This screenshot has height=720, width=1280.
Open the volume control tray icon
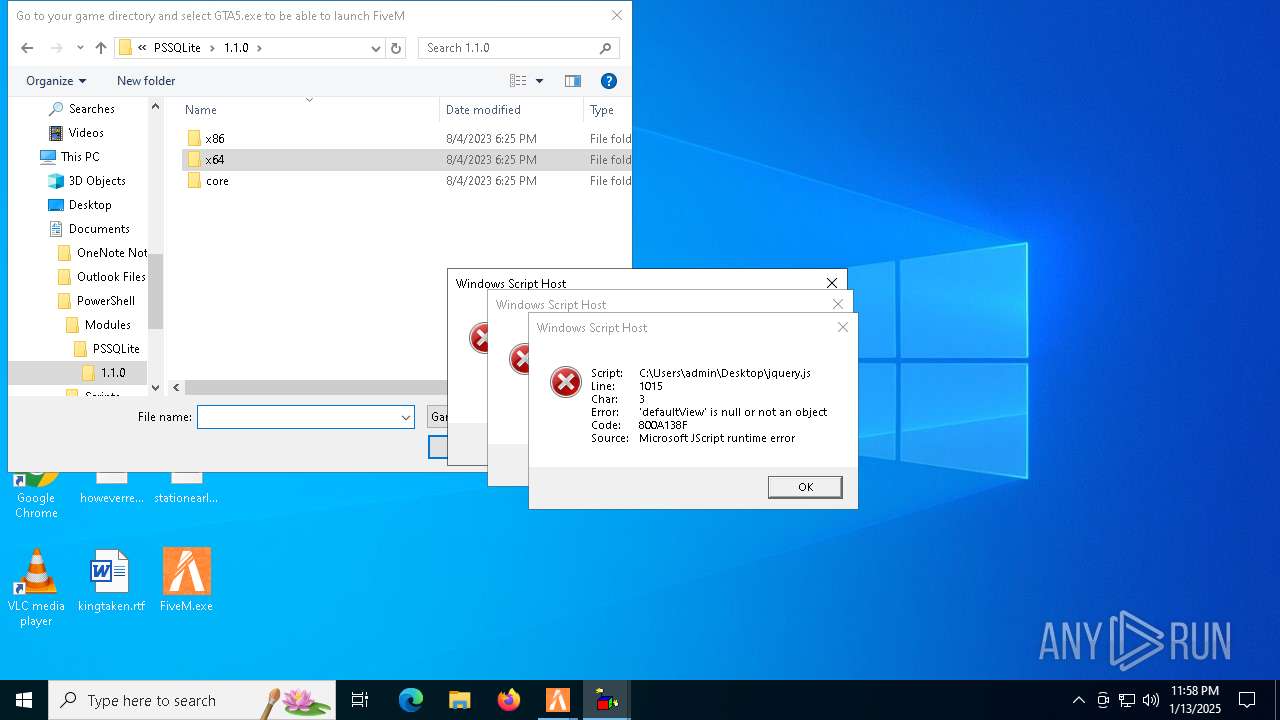pyautogui.click(x=1151, y=700)
